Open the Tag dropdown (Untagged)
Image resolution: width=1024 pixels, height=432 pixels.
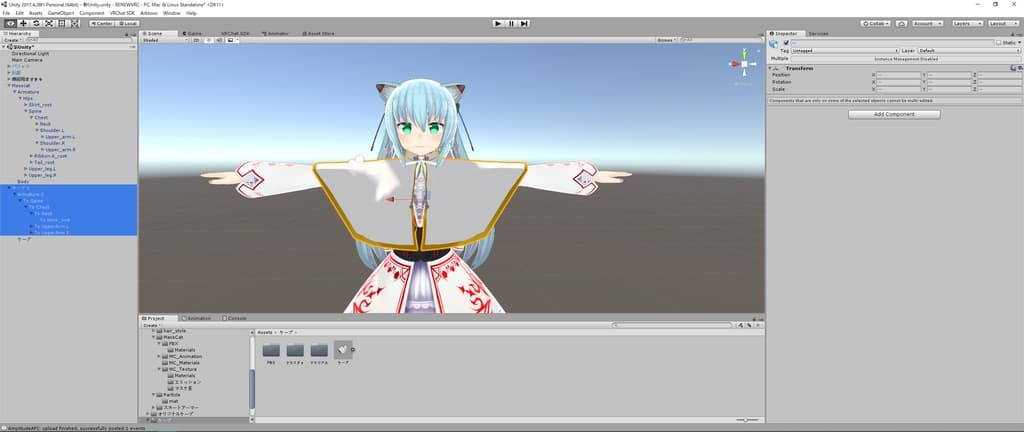coord(845,50)
